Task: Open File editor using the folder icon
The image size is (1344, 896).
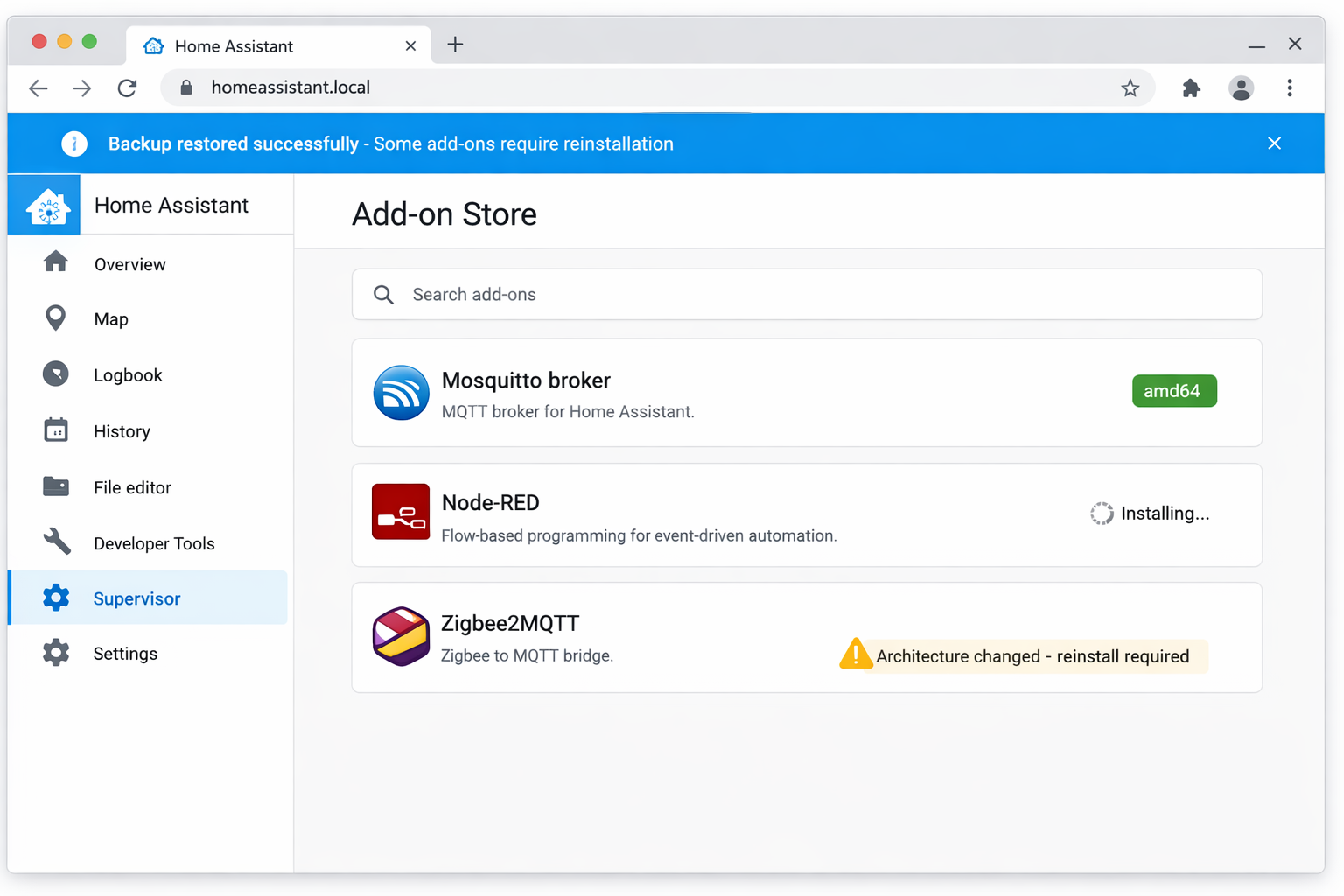Action: (56, 486)
